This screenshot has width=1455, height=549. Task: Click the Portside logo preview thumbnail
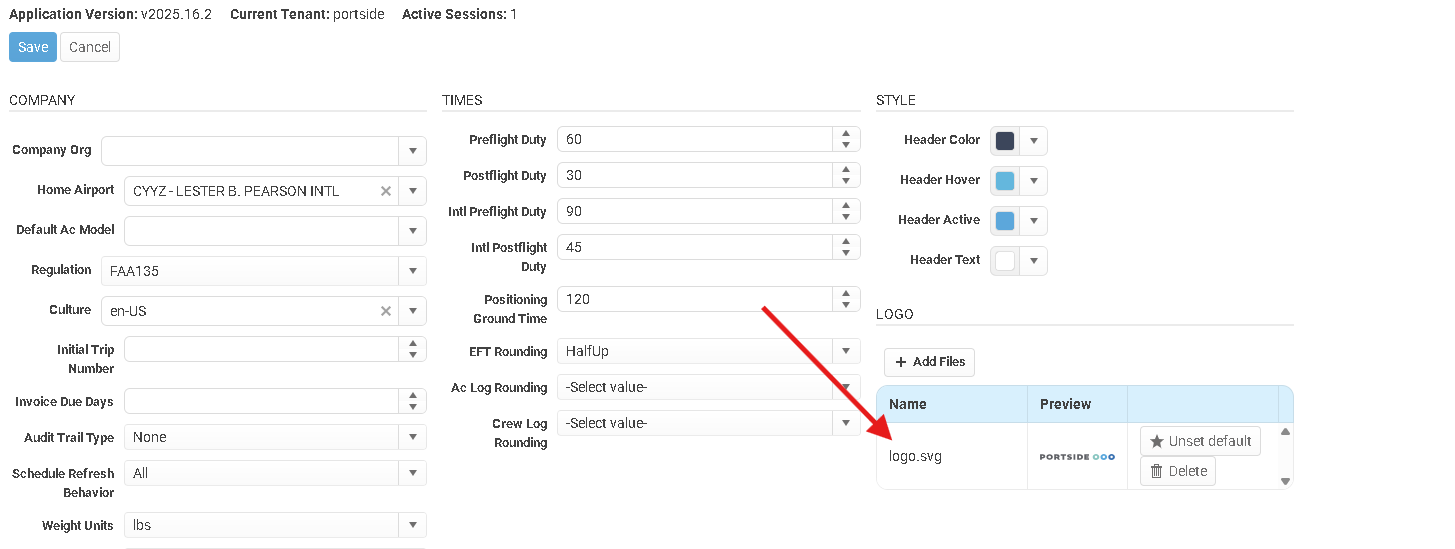(1077, 457)
